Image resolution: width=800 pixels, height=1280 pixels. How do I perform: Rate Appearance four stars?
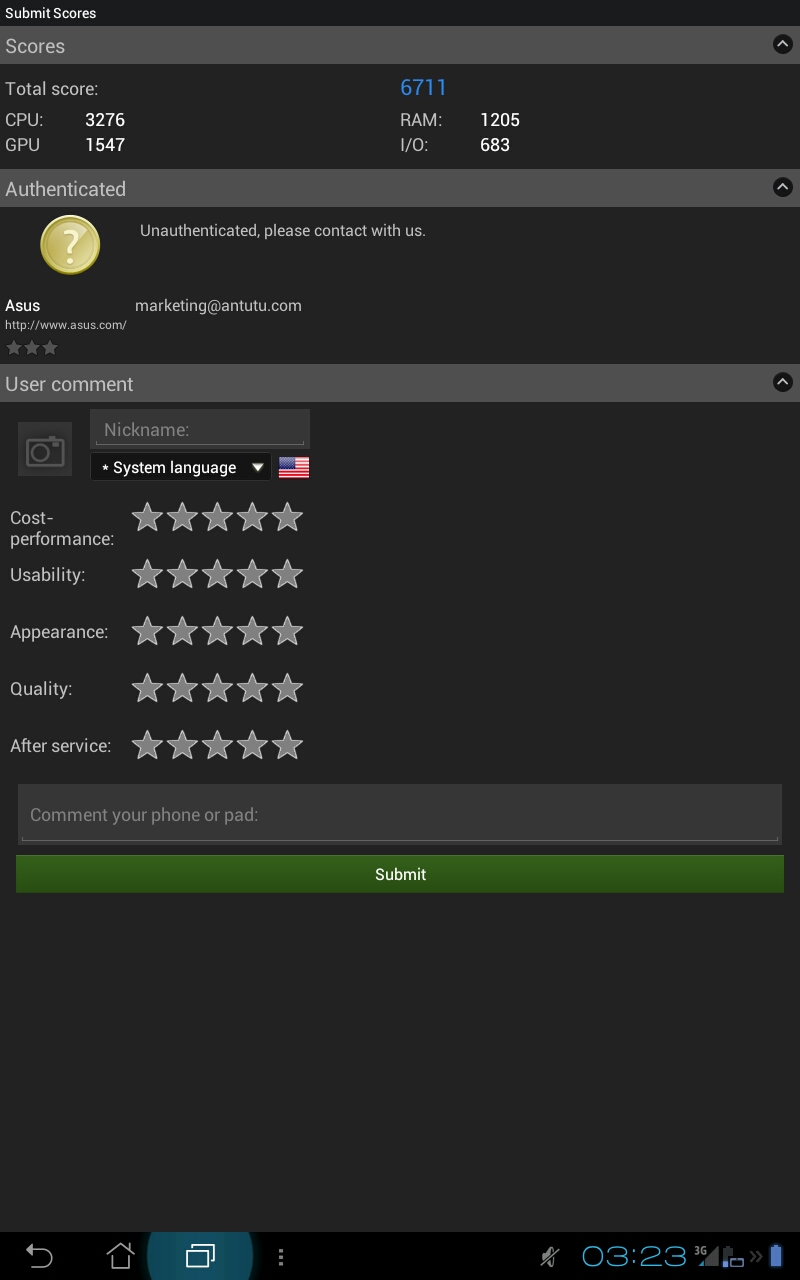click(252, 631)
